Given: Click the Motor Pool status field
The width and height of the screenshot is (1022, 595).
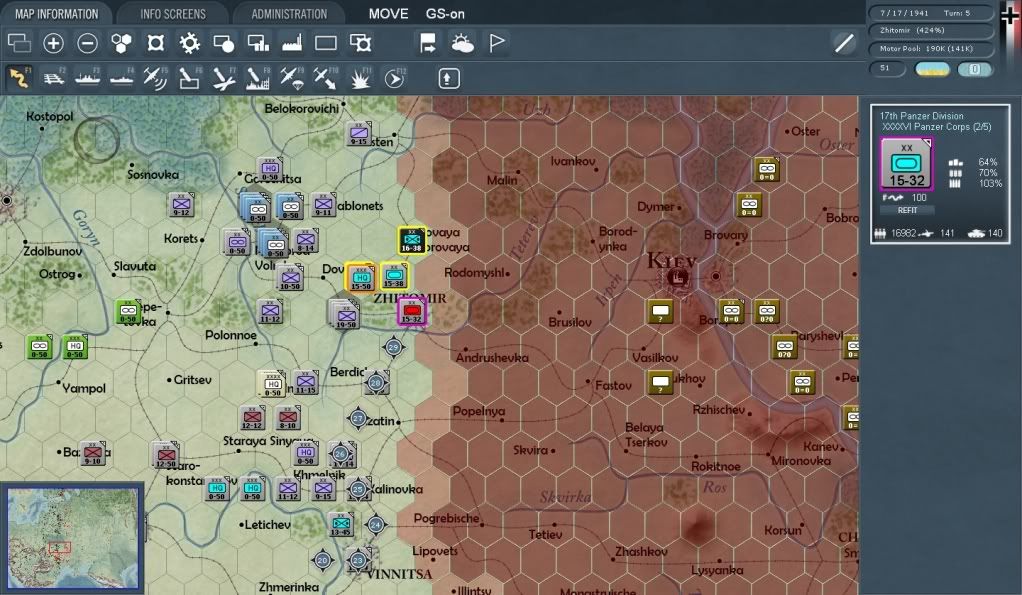Looking at the screenshot, I should pyautogui.click(x=929, y=49).
